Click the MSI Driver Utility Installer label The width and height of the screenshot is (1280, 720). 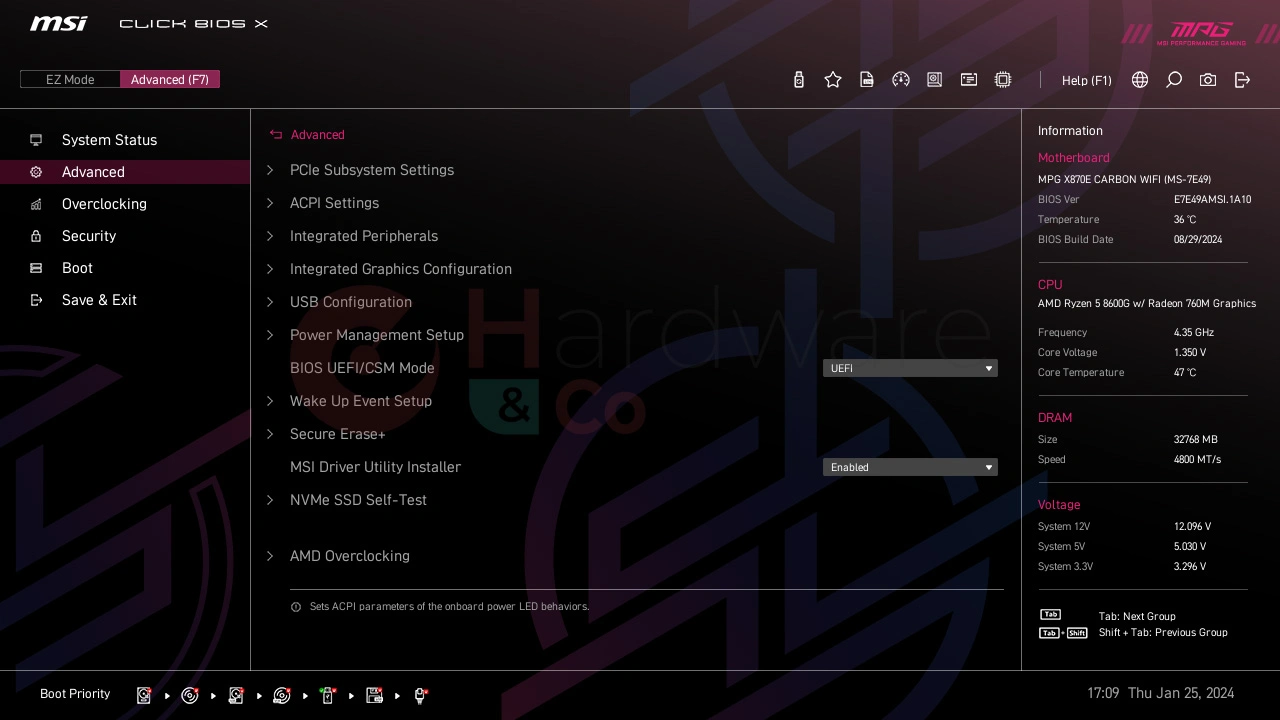point(375,467)
